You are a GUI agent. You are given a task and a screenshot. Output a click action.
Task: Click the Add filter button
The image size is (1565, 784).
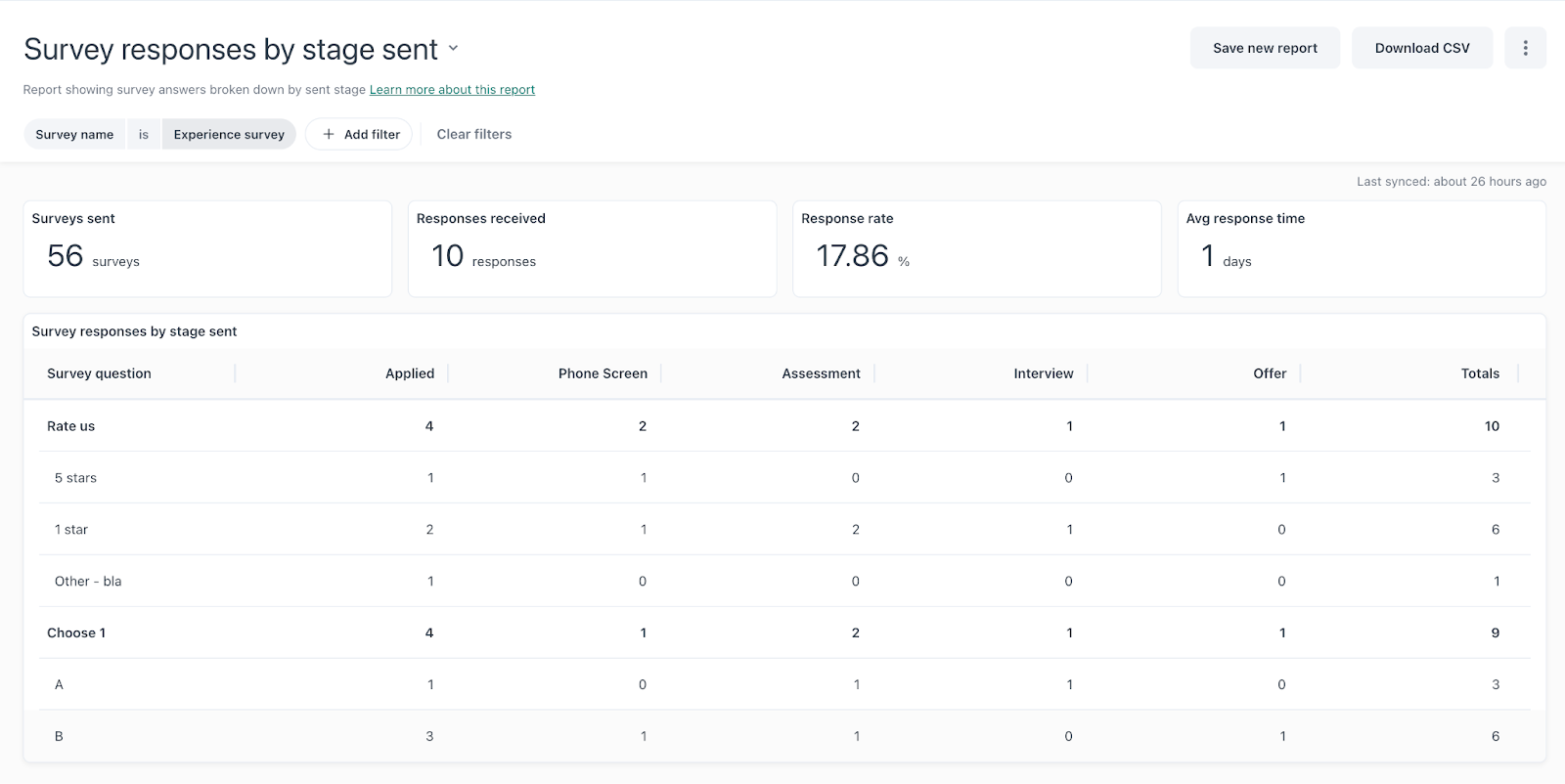[360, 134]
